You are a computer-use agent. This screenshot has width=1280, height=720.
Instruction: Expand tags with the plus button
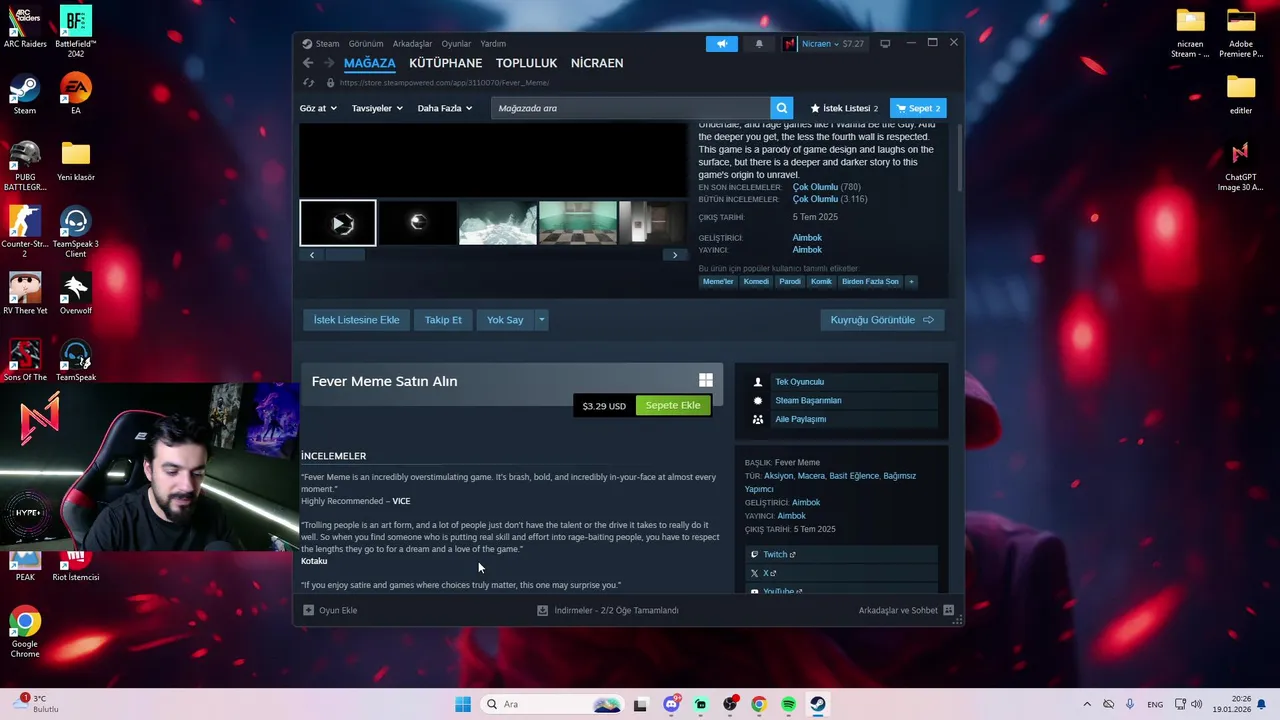point(910,281)
